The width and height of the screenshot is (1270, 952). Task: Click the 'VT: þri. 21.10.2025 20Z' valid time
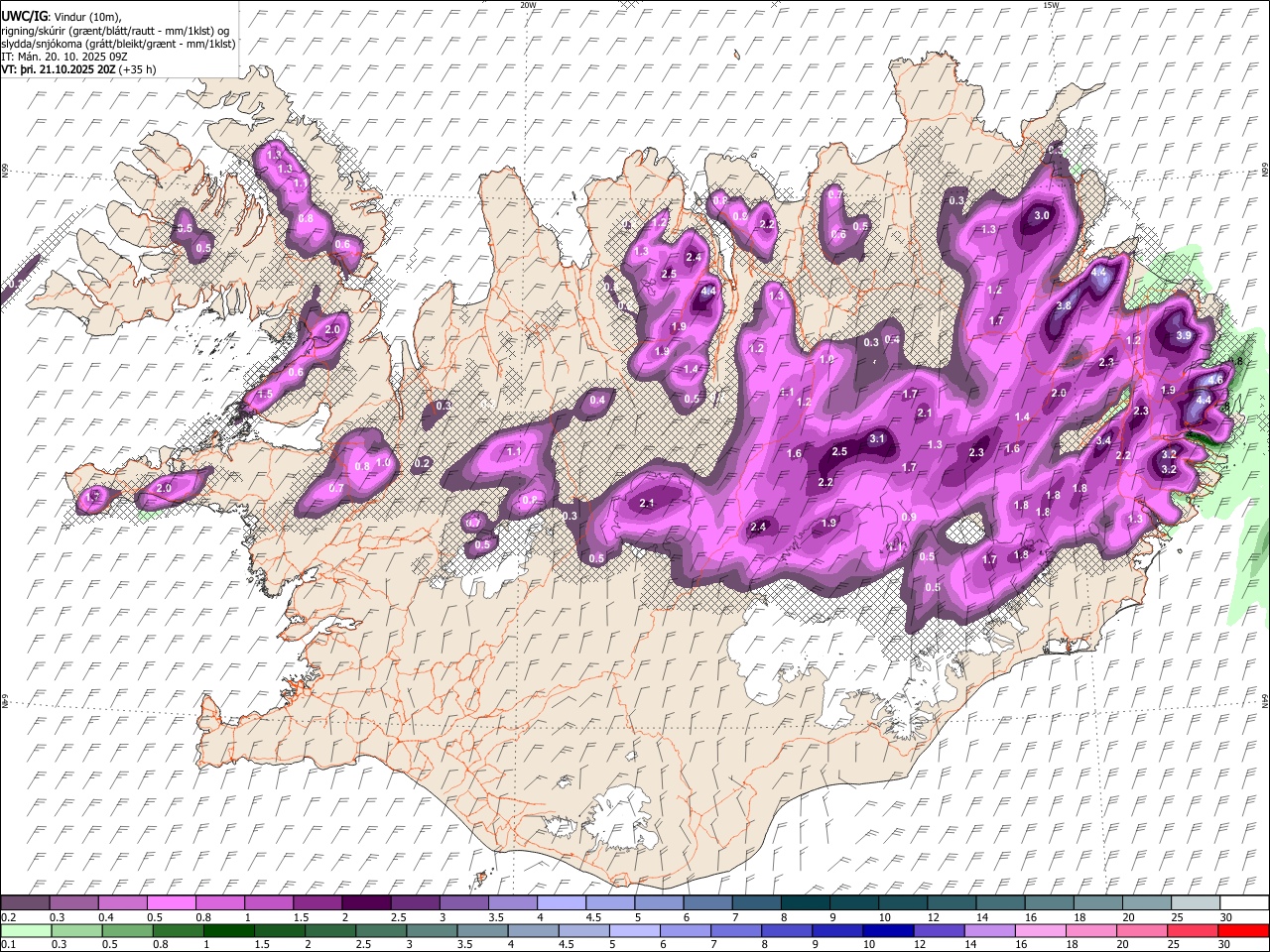(x=58, y=69)
